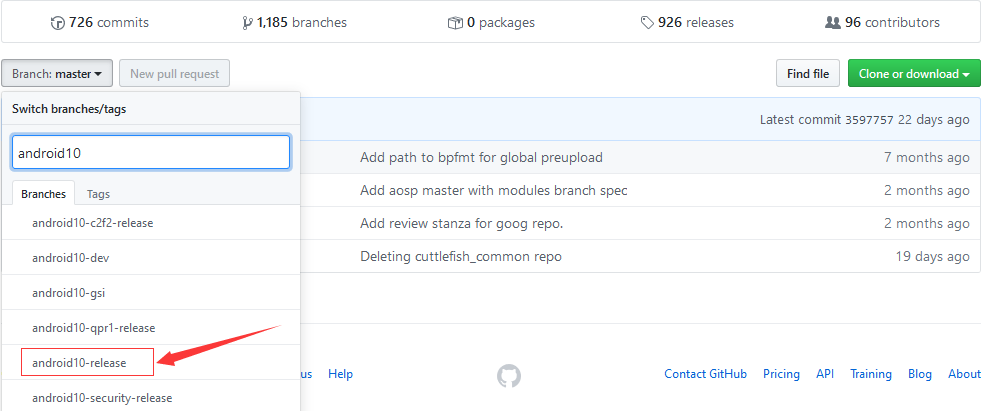
Task: Click the branch filter input field
Action: click(150, 153)
